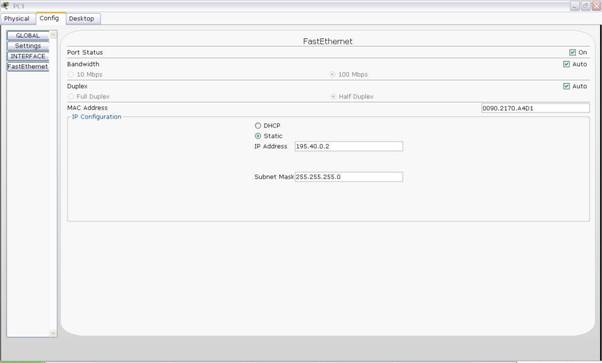Click the FastEthernet panel heading
This screenshot has width=602, height=363.
(327, 41)
